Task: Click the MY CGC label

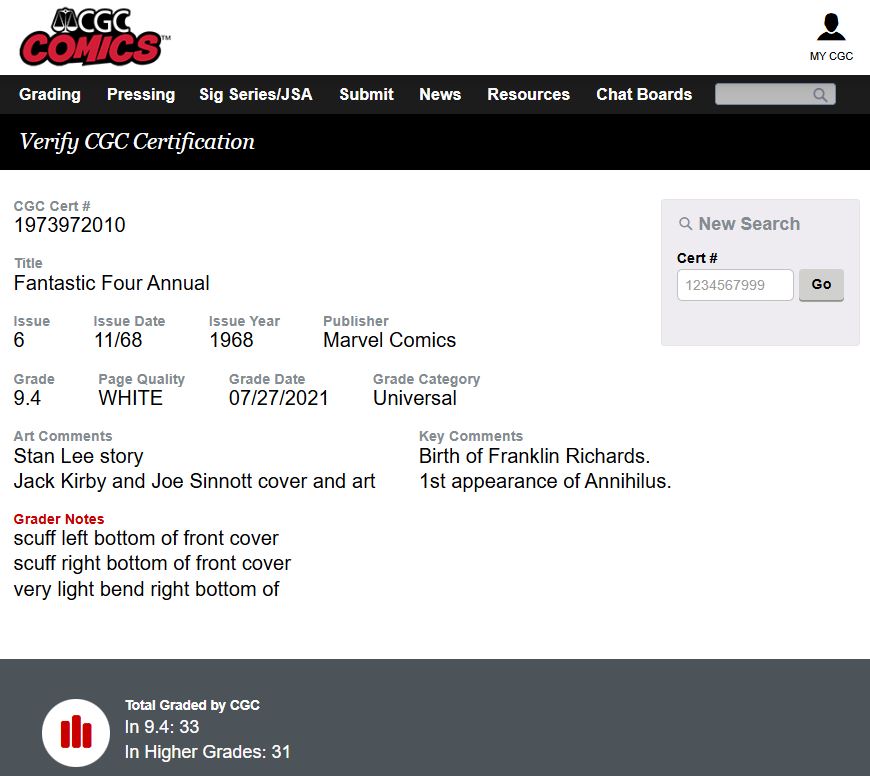Action: click(831, 56)
